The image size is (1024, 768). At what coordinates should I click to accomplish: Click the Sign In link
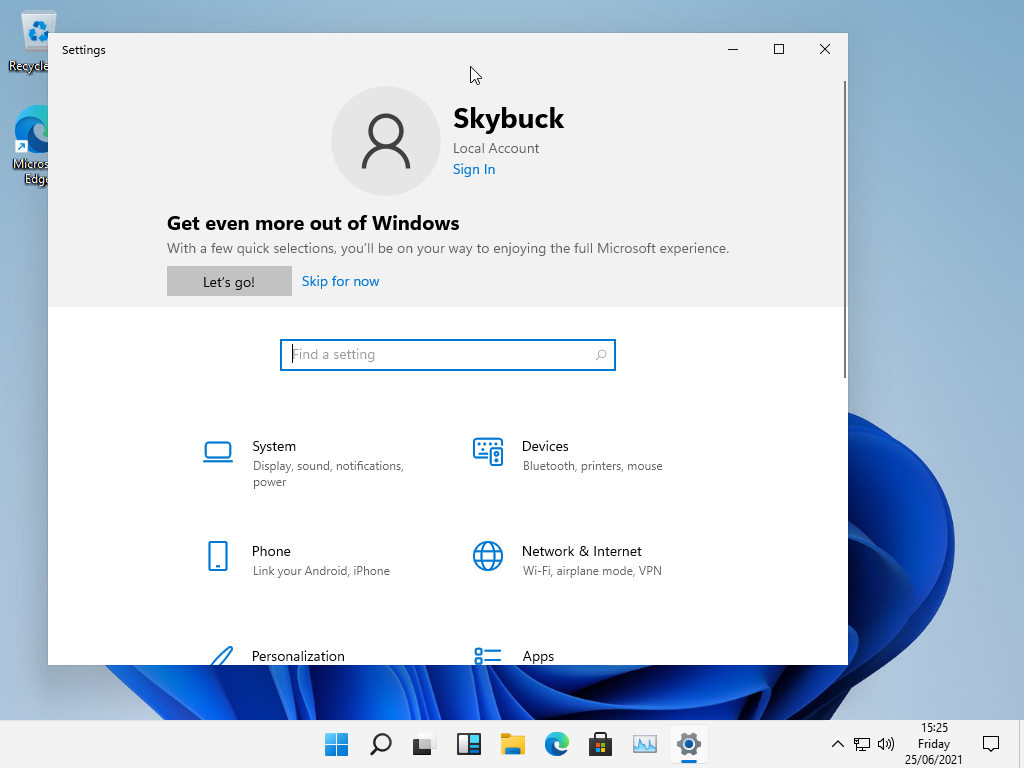[474, 170]
